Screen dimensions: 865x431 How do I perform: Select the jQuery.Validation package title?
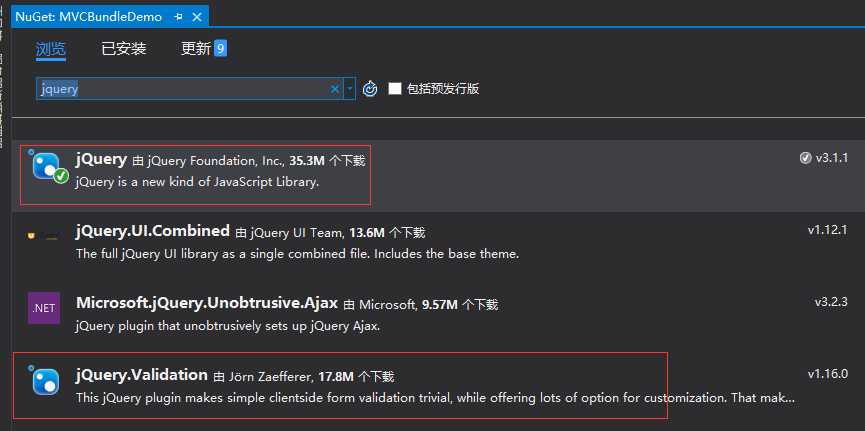(x=142, y=375)
